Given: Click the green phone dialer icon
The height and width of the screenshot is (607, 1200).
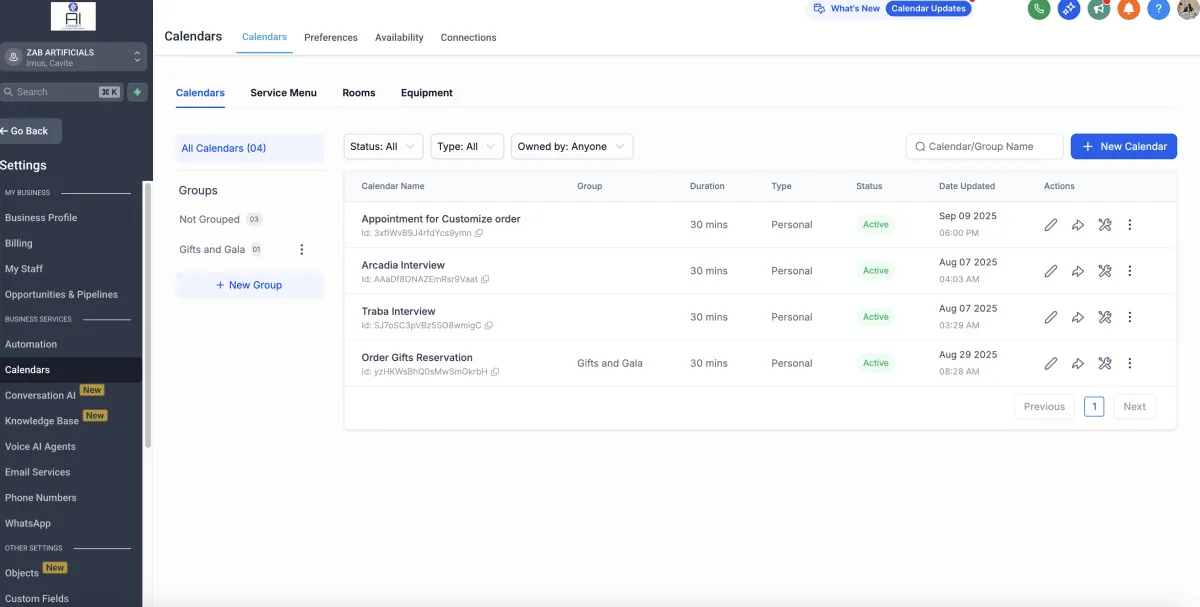Looking at the screenshot, I should pyautogui.click(x=1039, y=9).
